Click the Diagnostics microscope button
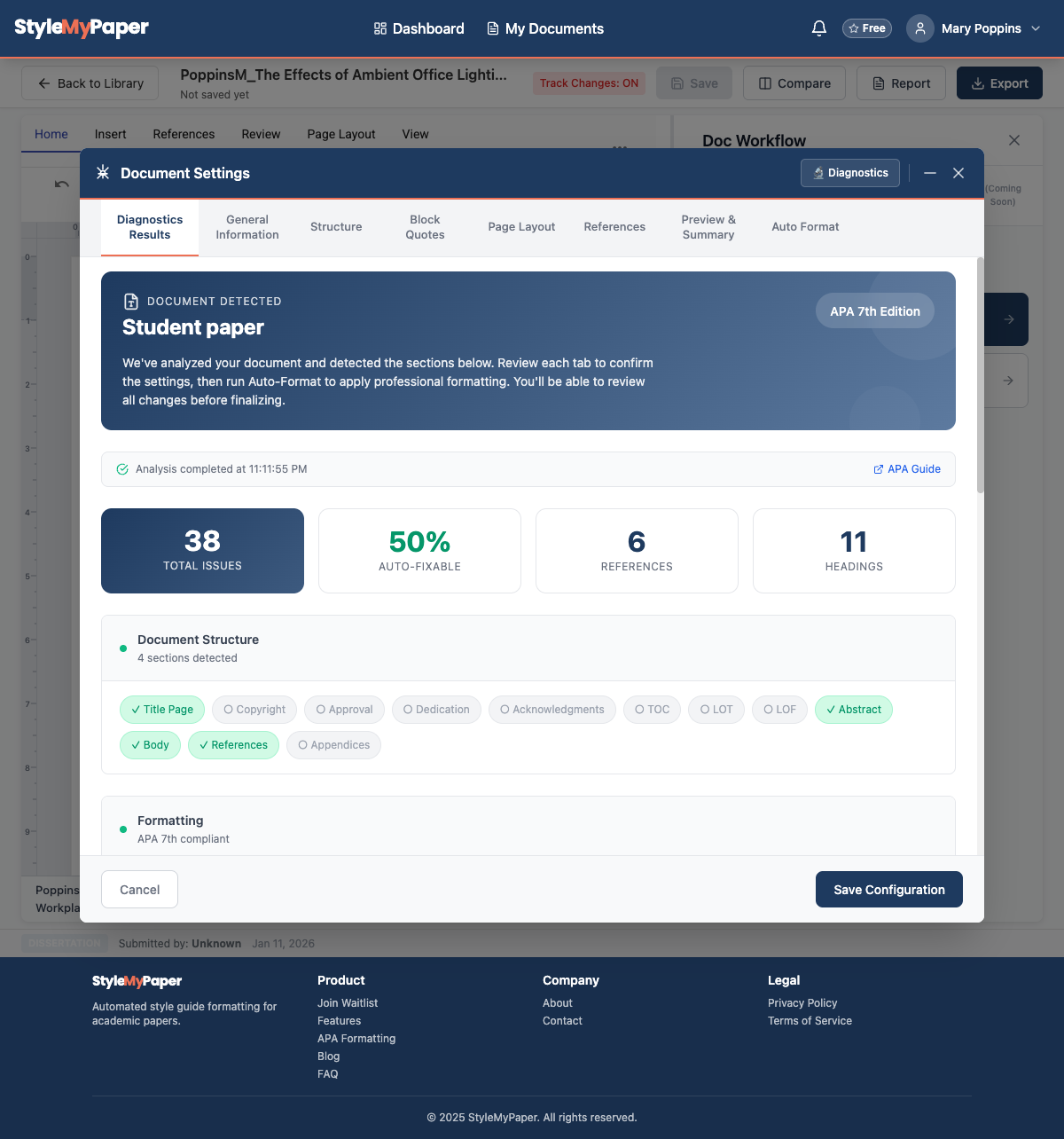1064x1139 pixels. tap(850, 173)
